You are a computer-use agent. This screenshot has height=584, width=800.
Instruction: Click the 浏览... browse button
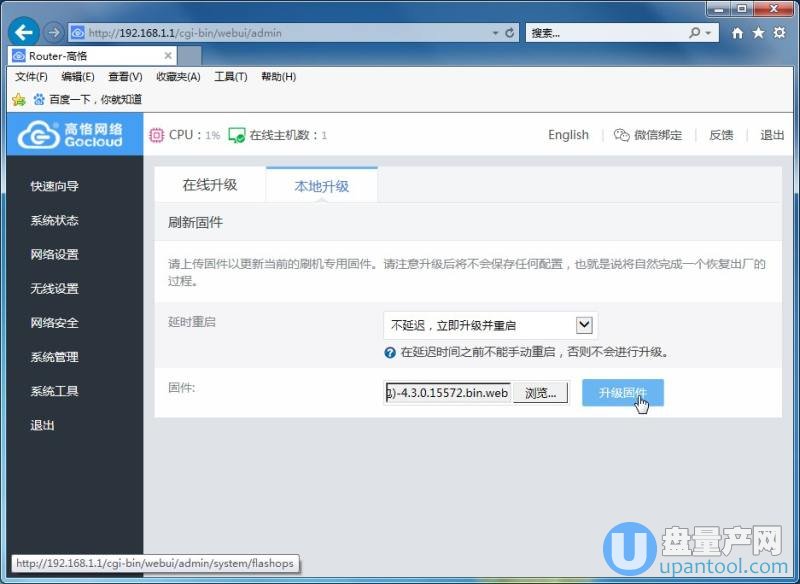click(x=541, y=393)
